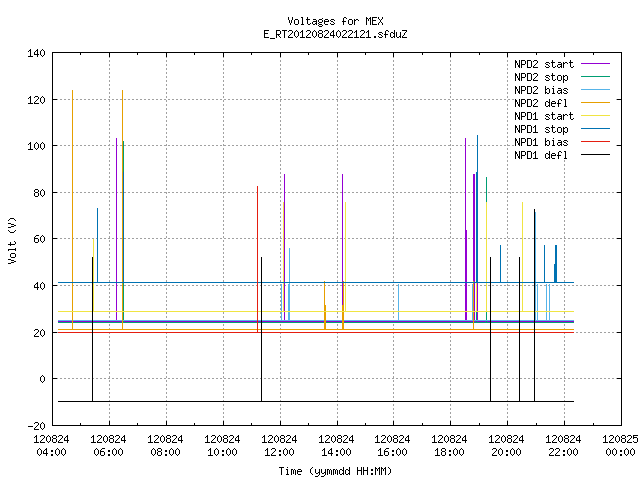The width and height of the screenshot is (640, 480).
Task: Click the y-axis tick value 100
Action: [36, 146]
